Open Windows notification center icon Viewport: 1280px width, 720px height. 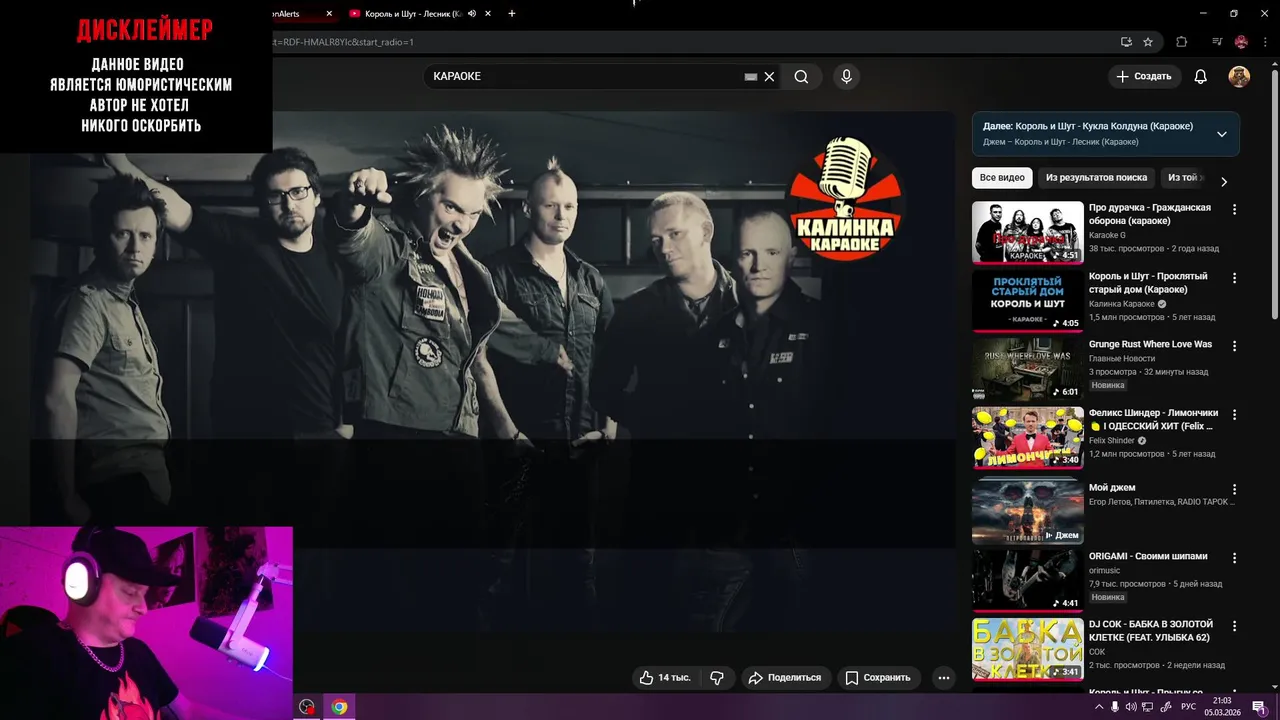1259,707
